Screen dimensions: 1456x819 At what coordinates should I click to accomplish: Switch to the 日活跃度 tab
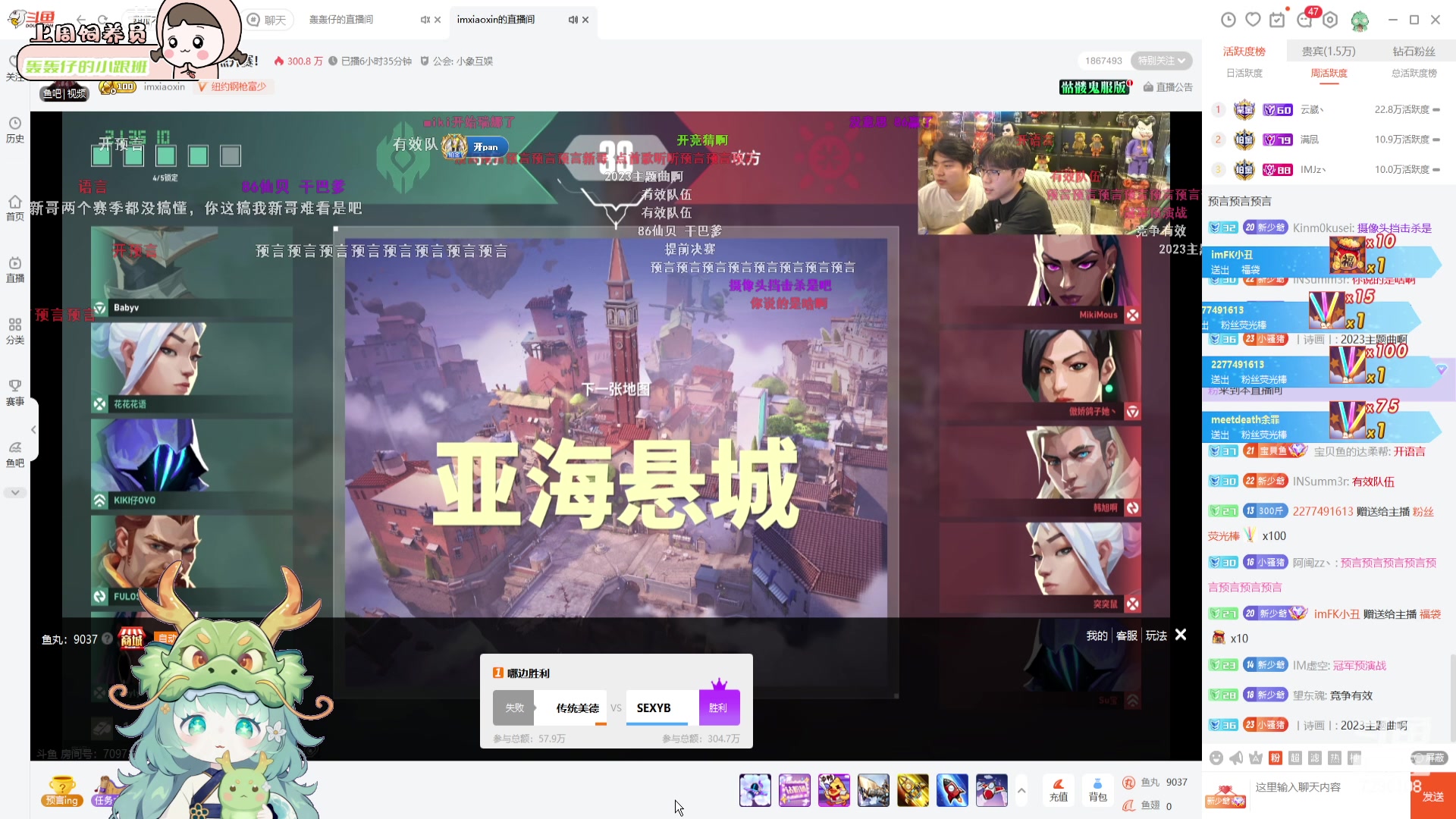click(x=1245, y=74)
